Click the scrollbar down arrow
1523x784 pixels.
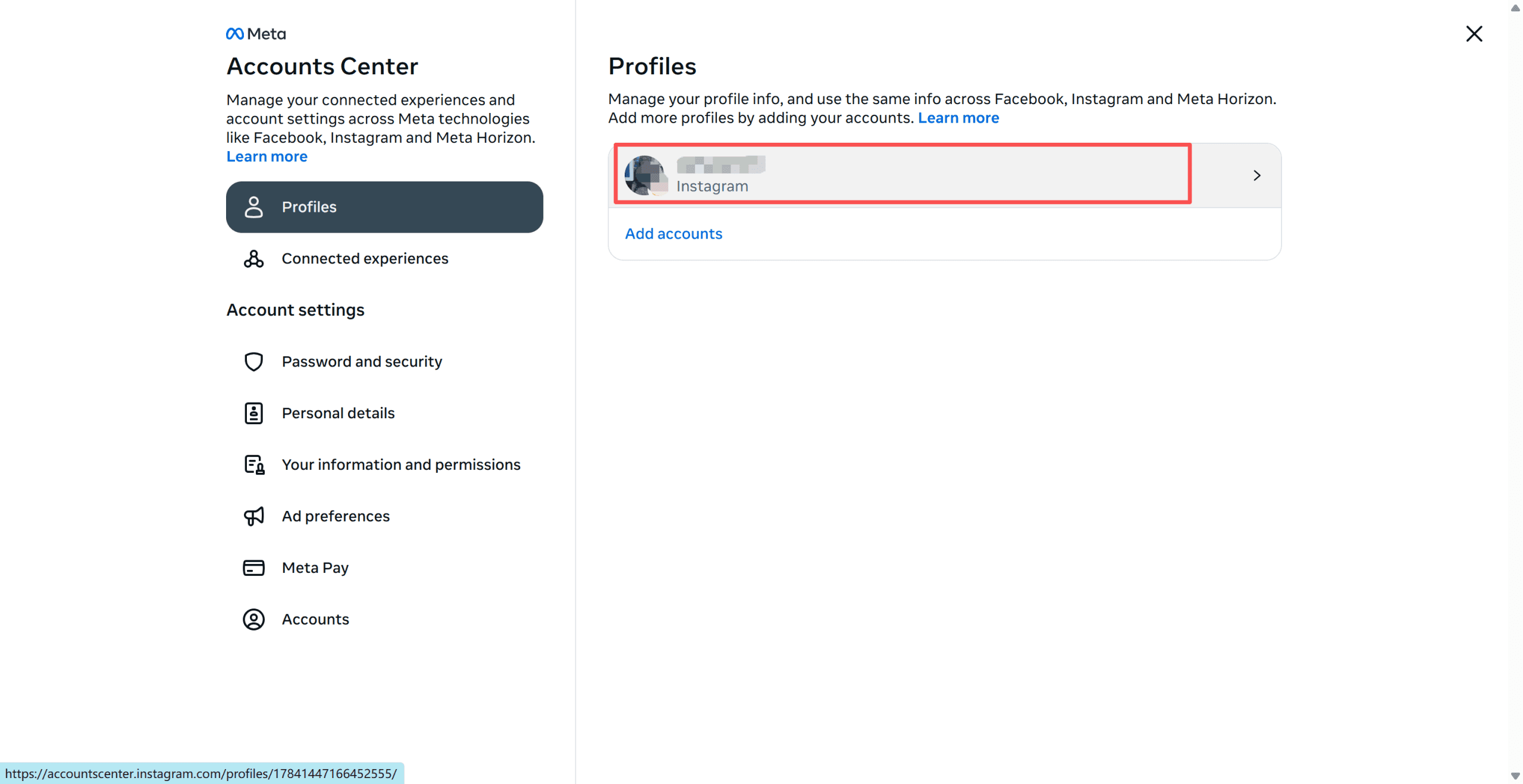pyautogui.click(x=1515, y=776)
